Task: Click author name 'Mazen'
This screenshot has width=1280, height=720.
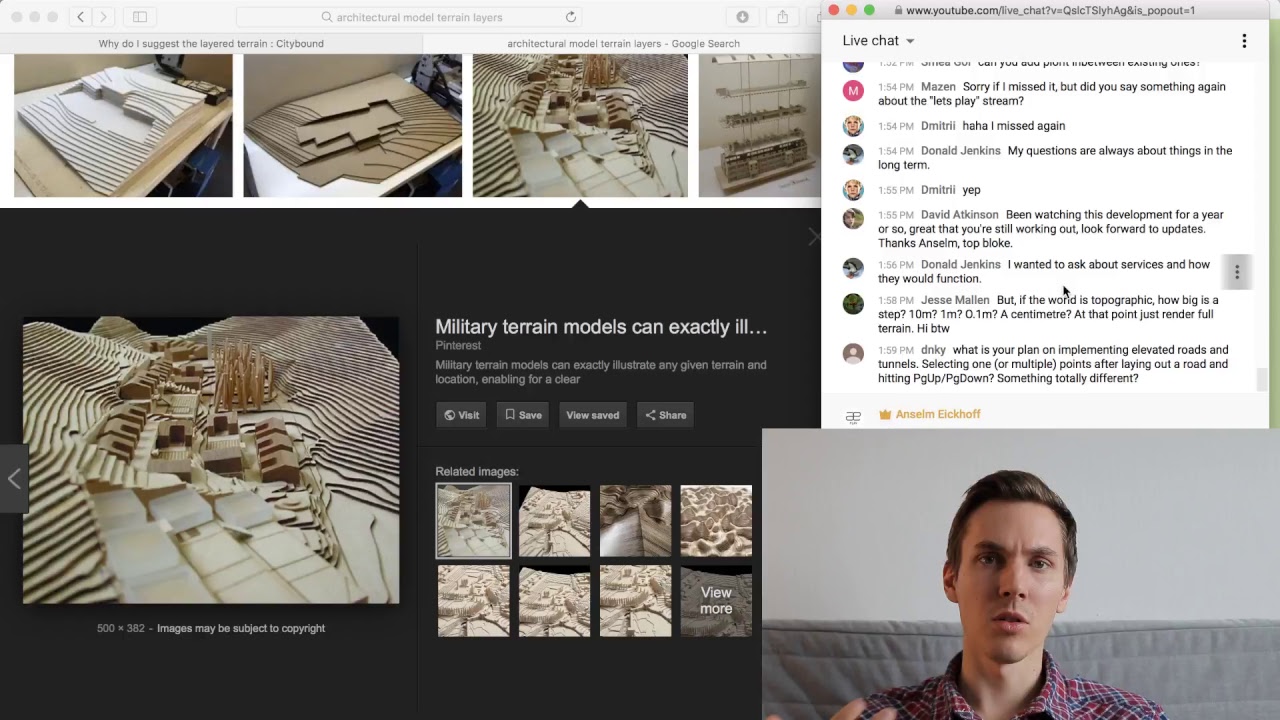Action: tap(938, 87)
